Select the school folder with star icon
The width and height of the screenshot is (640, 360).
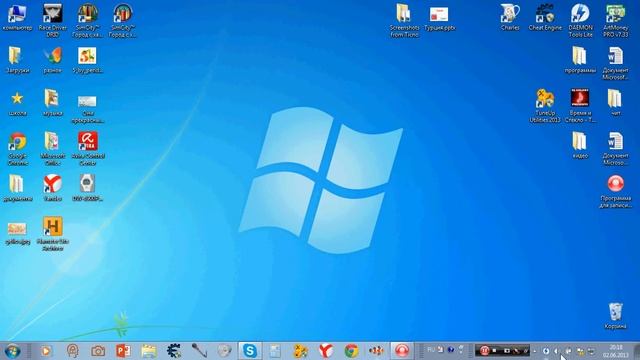tap(17, 103)
